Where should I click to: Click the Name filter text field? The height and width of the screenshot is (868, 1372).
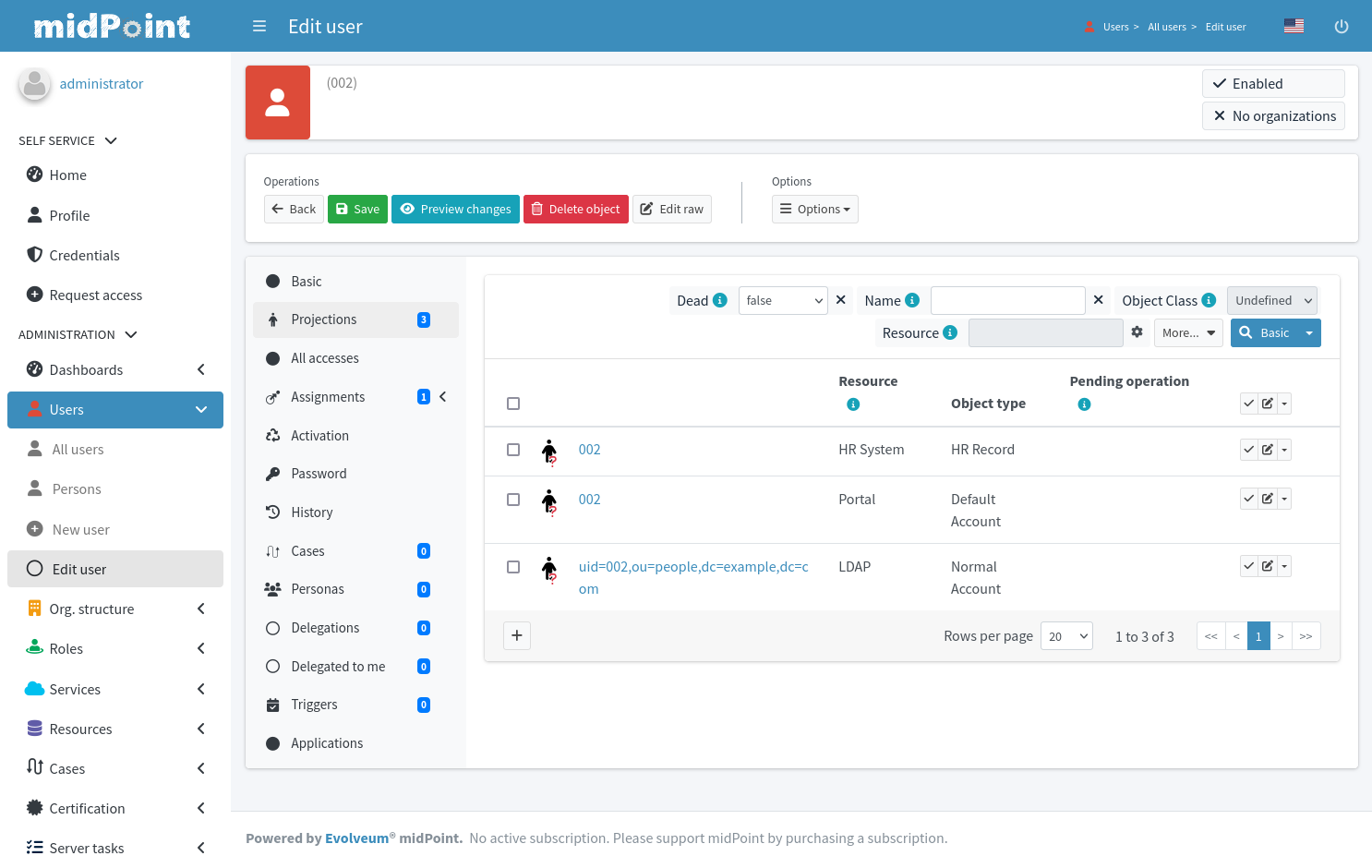(x=1007, y=301)
